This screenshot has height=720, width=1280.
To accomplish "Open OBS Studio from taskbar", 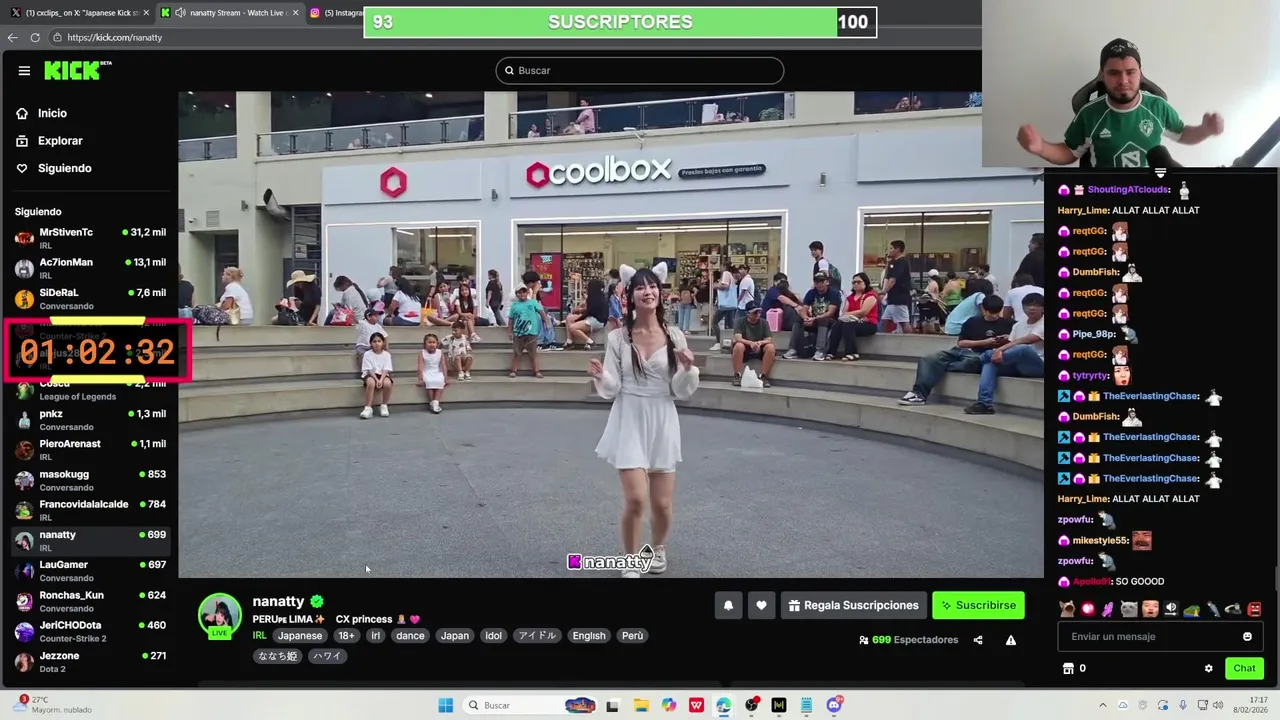I will coord(751,705).
